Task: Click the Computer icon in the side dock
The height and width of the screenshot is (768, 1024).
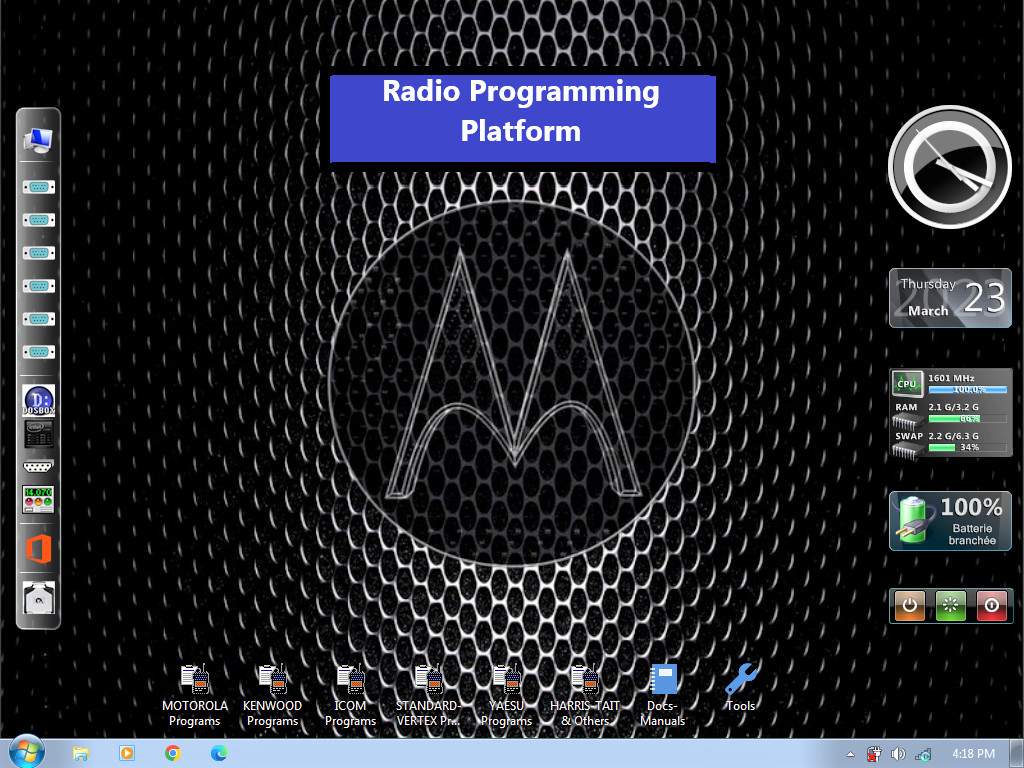Action: coord(38,141)
